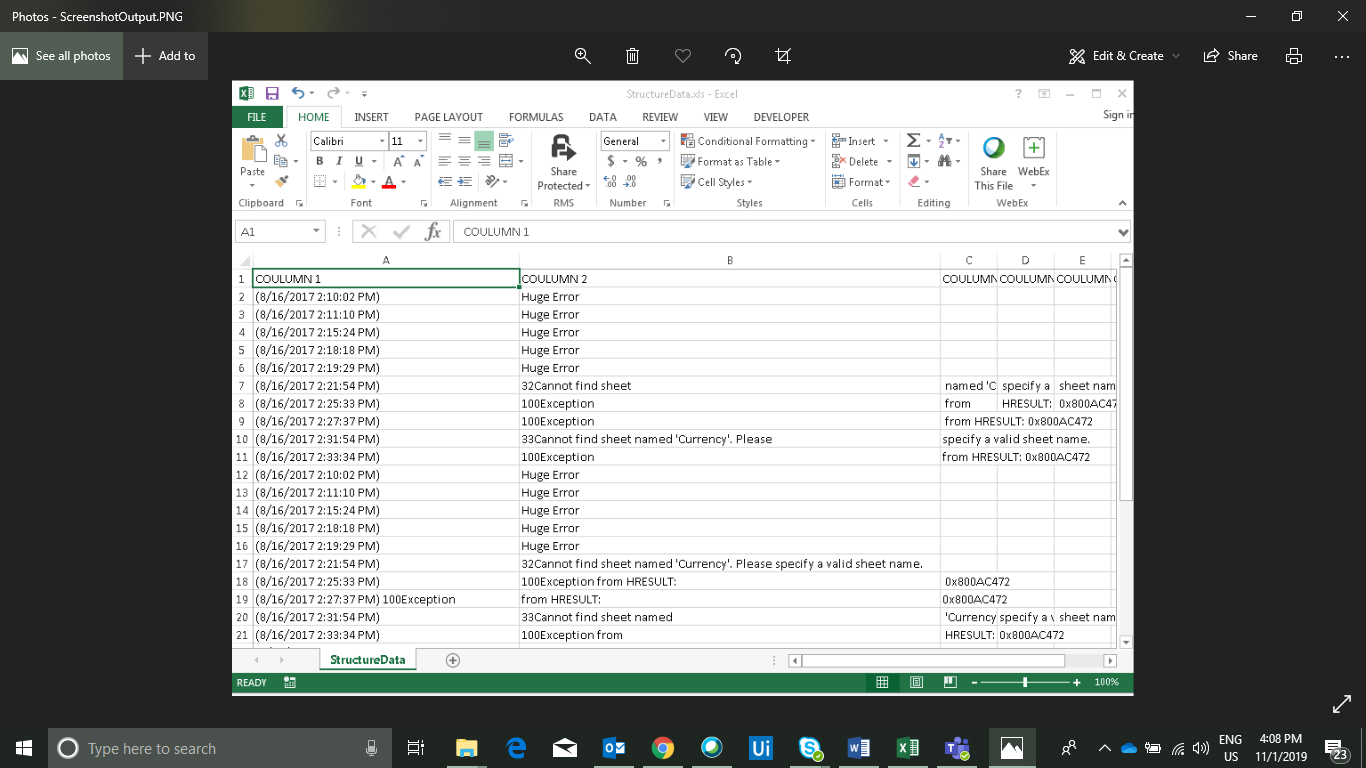The image size is (1366, 768).
Task: Toggle Bold formatting in Excel ribbon
Action: 320,161
